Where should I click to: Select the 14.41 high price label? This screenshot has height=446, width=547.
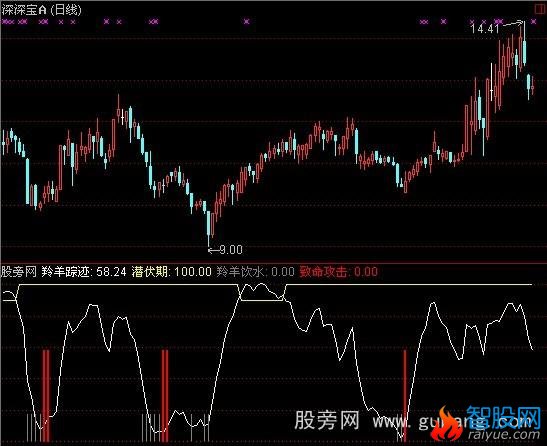tap(485, 29)
